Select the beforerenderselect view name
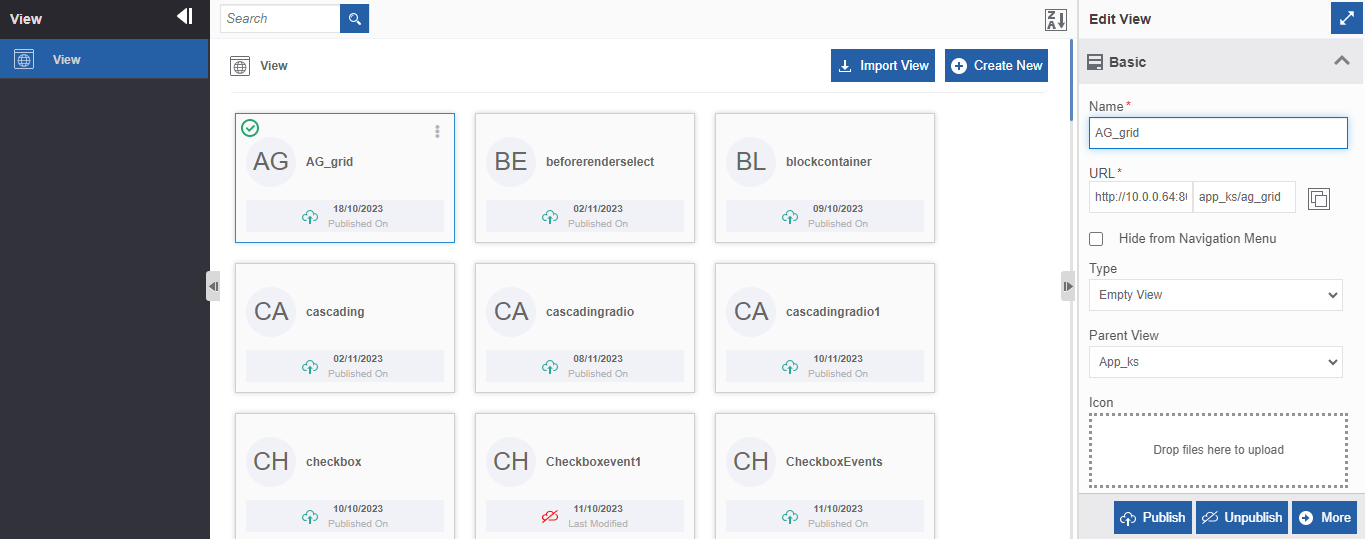This screenshot has width=1365, height=539. [x=600, y=162]
